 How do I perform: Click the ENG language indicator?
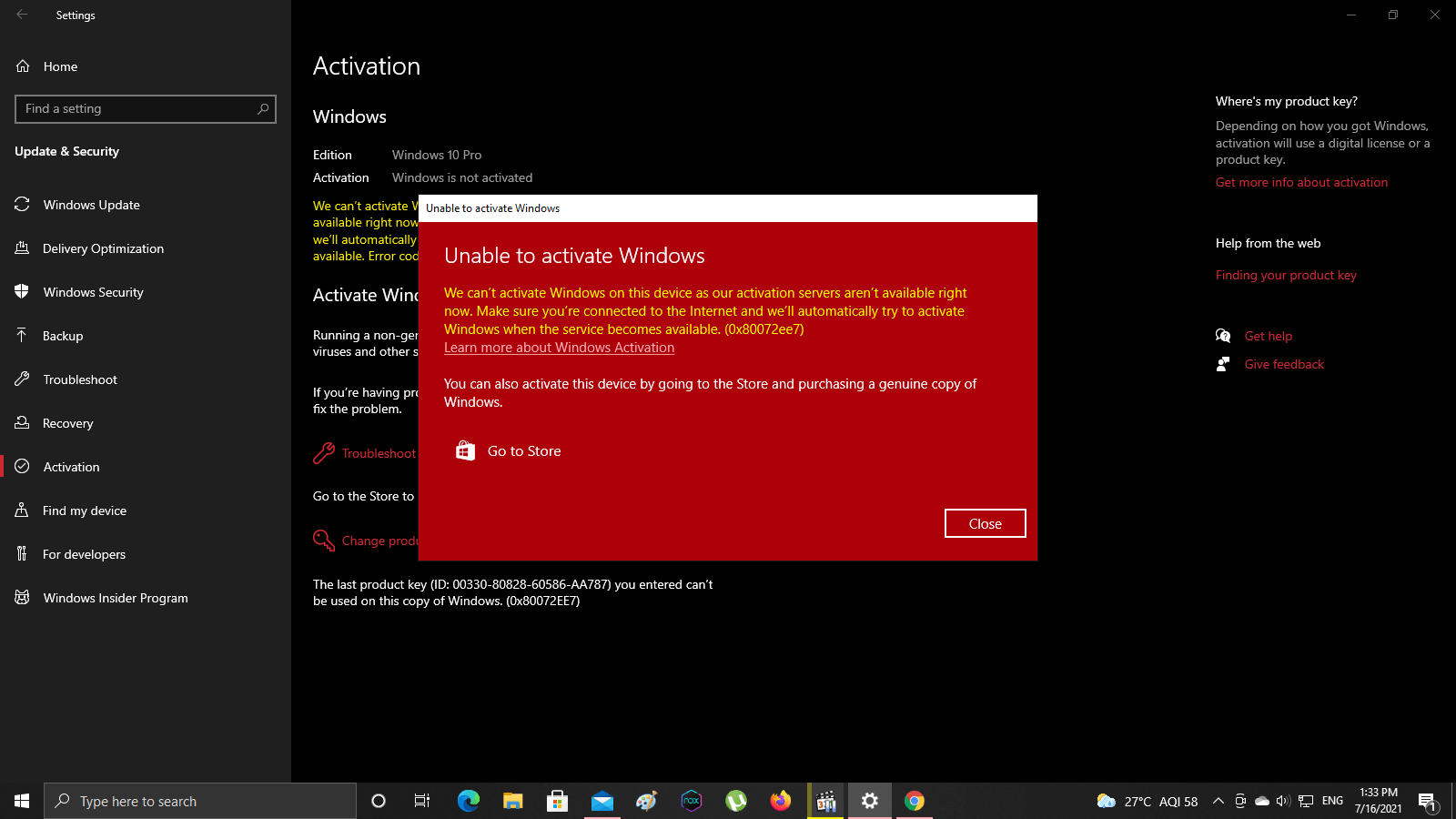[x=1332, y=801]
